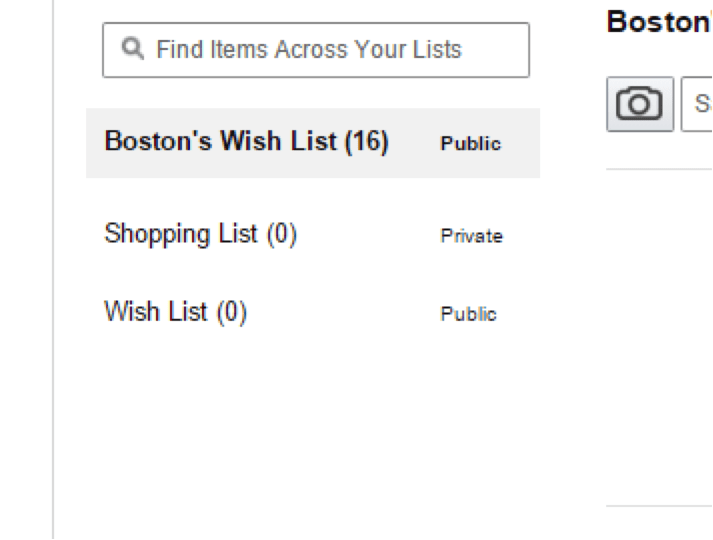Click the (0) count after Wish List
This screenshot has width=713, height=540.
coord(231,313)
